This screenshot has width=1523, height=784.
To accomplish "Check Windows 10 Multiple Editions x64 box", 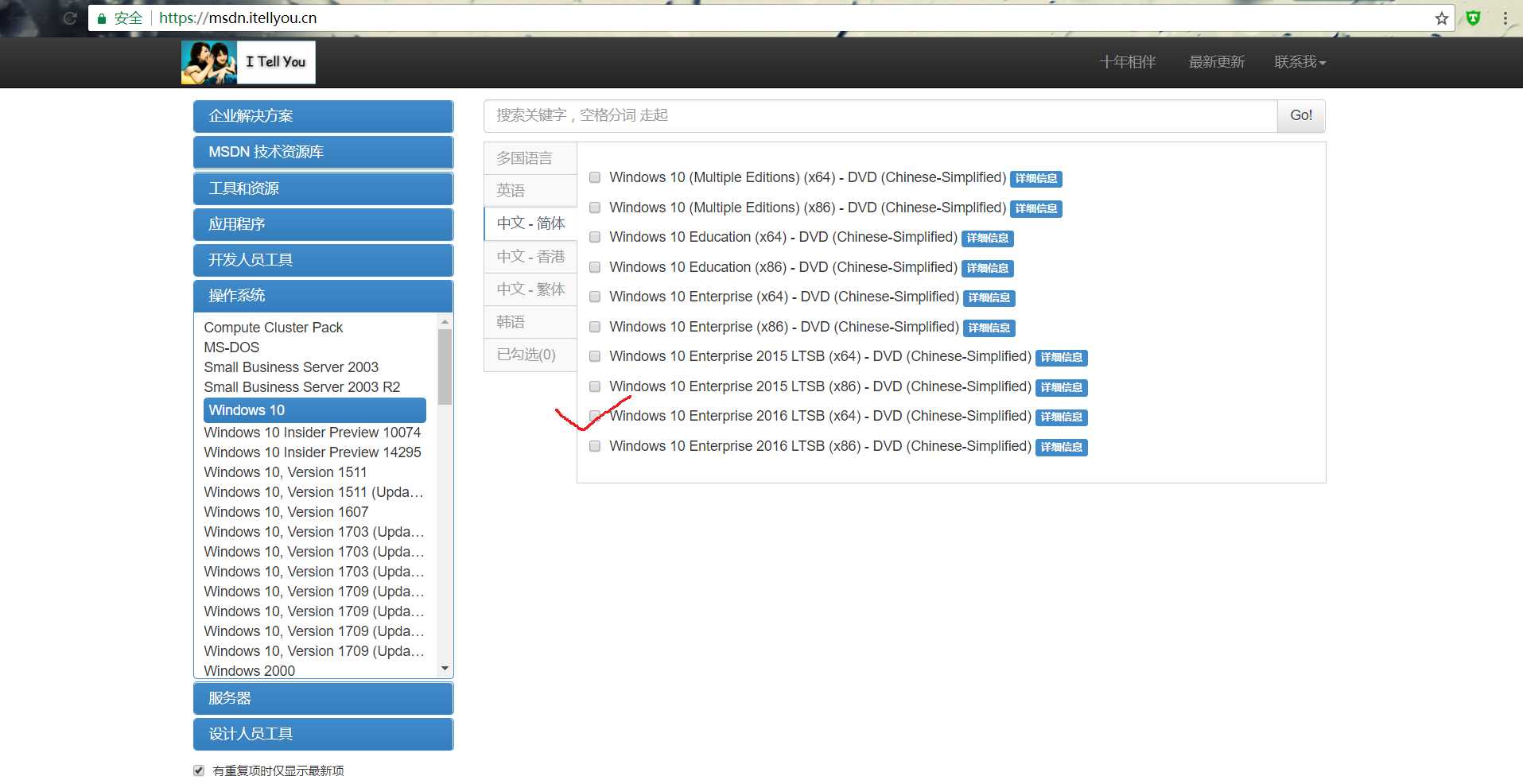I will click(x=595, y=177).
